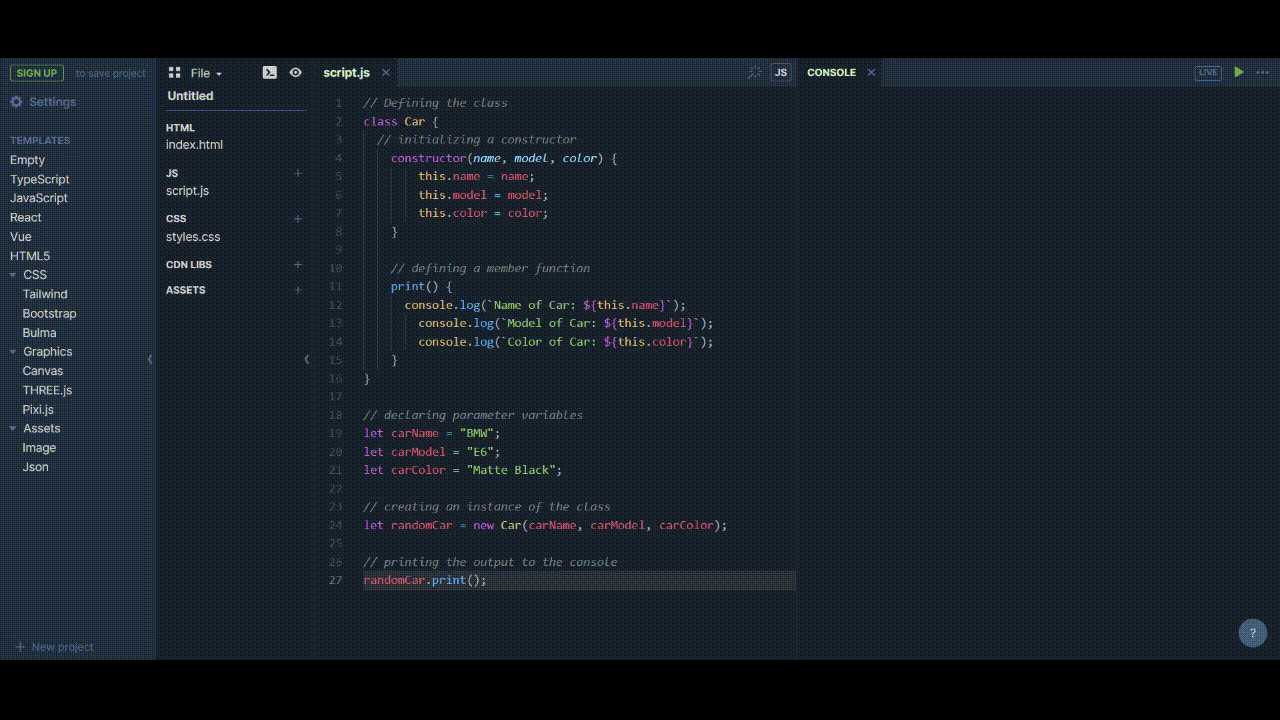Close the script.js tab

[x=385, y=73]
